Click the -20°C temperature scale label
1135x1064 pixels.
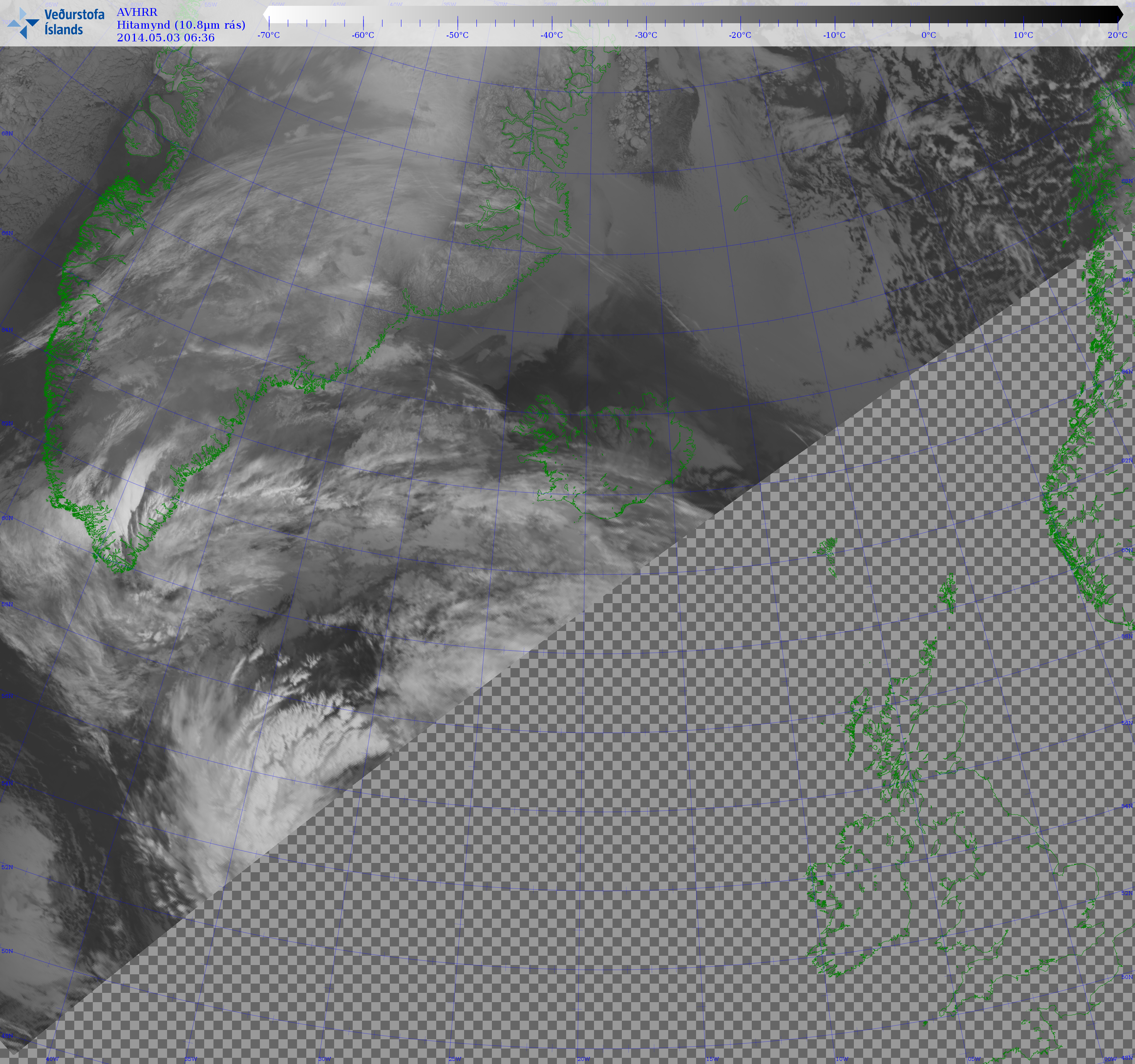click(740, 36)
